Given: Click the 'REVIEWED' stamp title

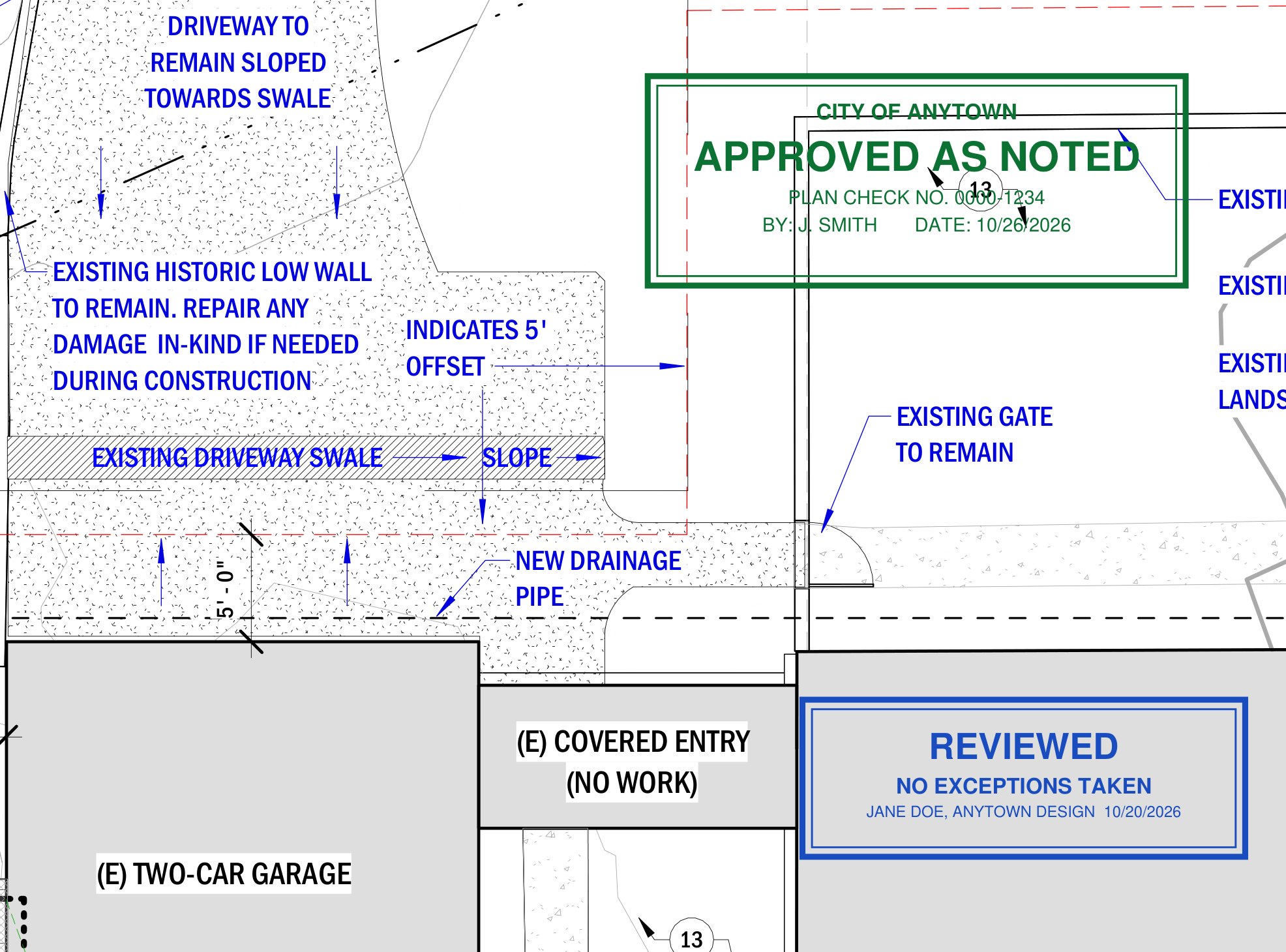Looking at the screenshot, I should [x=1024, y=747].
